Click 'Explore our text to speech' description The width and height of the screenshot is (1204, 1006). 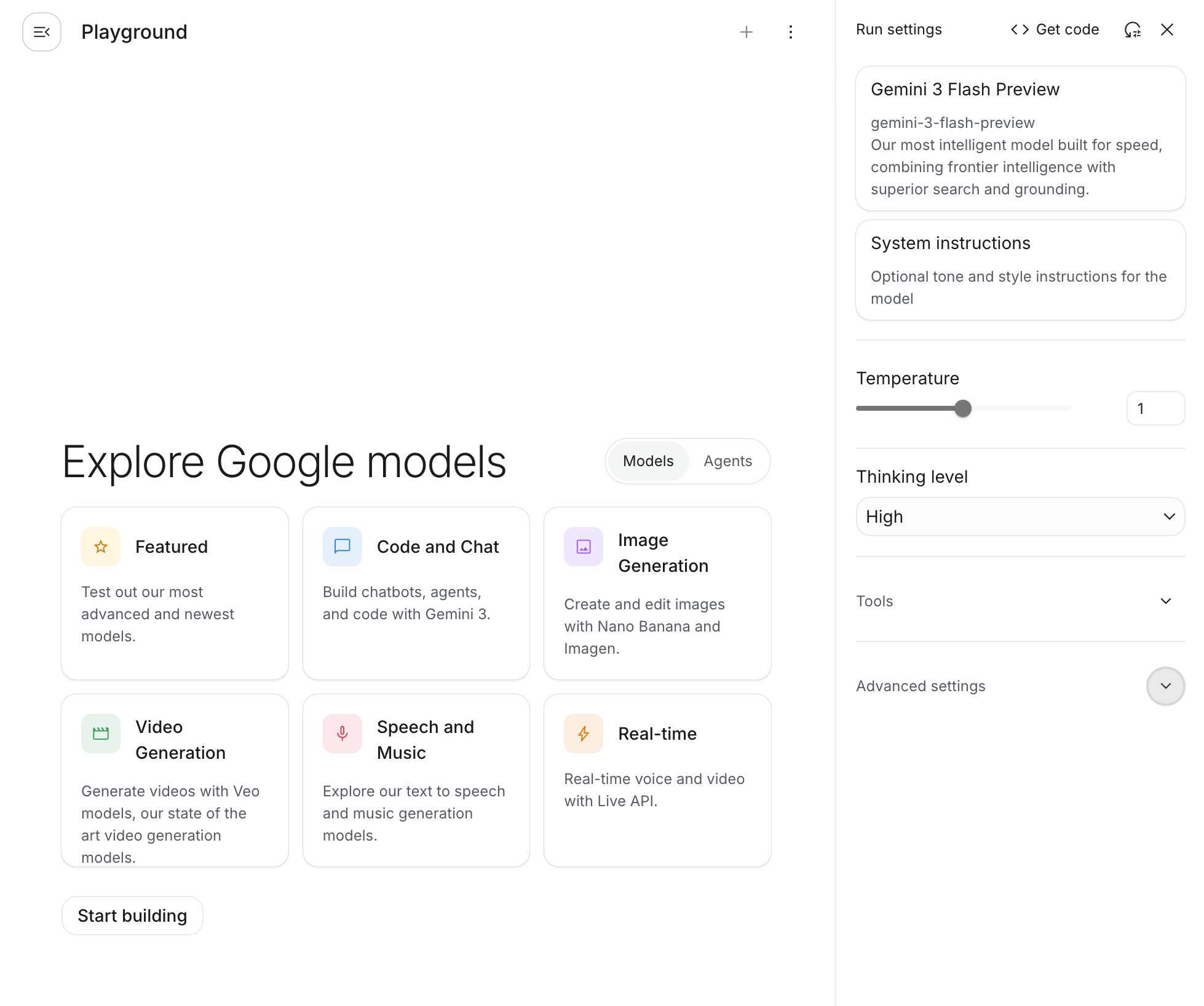point(414,814)
